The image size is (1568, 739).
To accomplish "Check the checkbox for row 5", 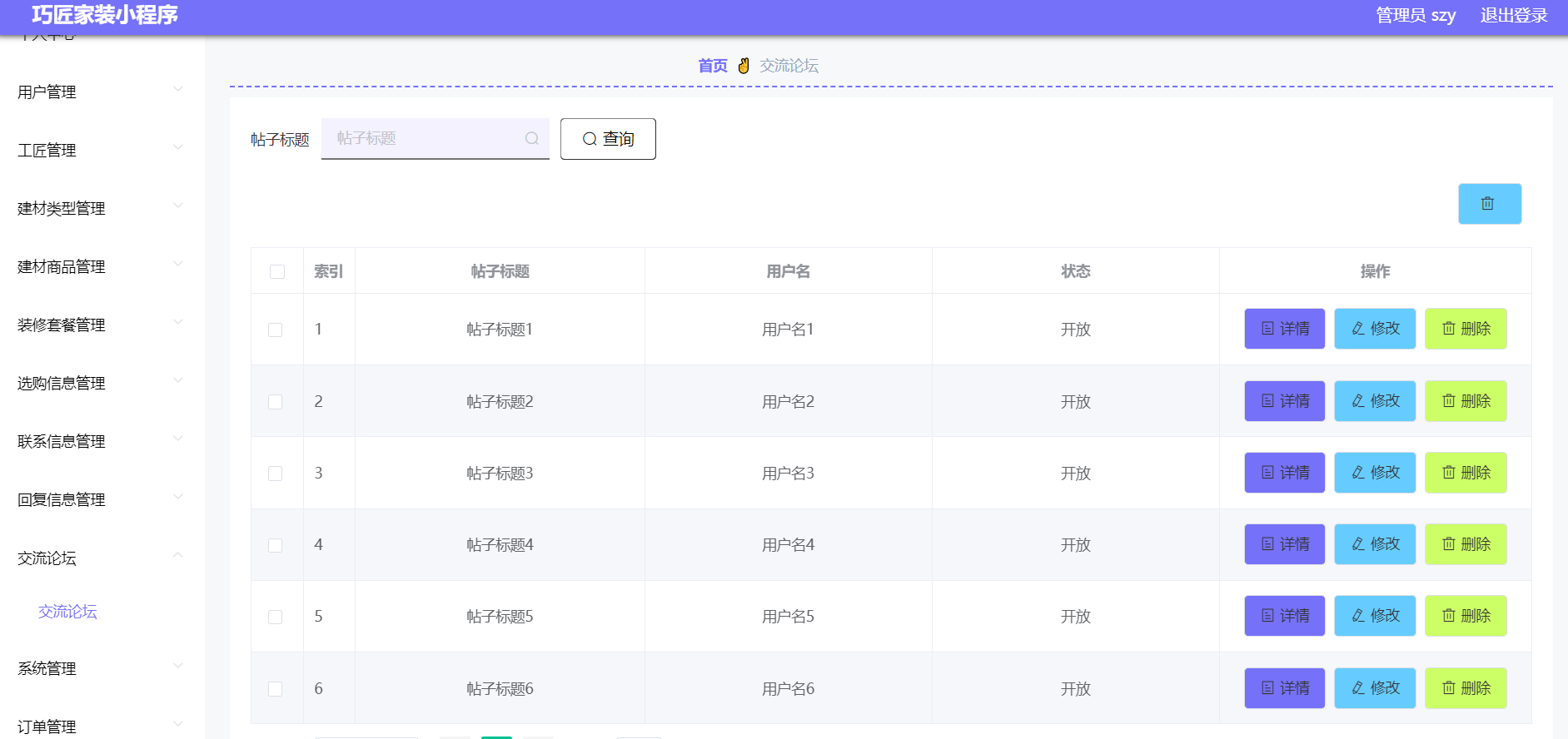I will (275, 617).
